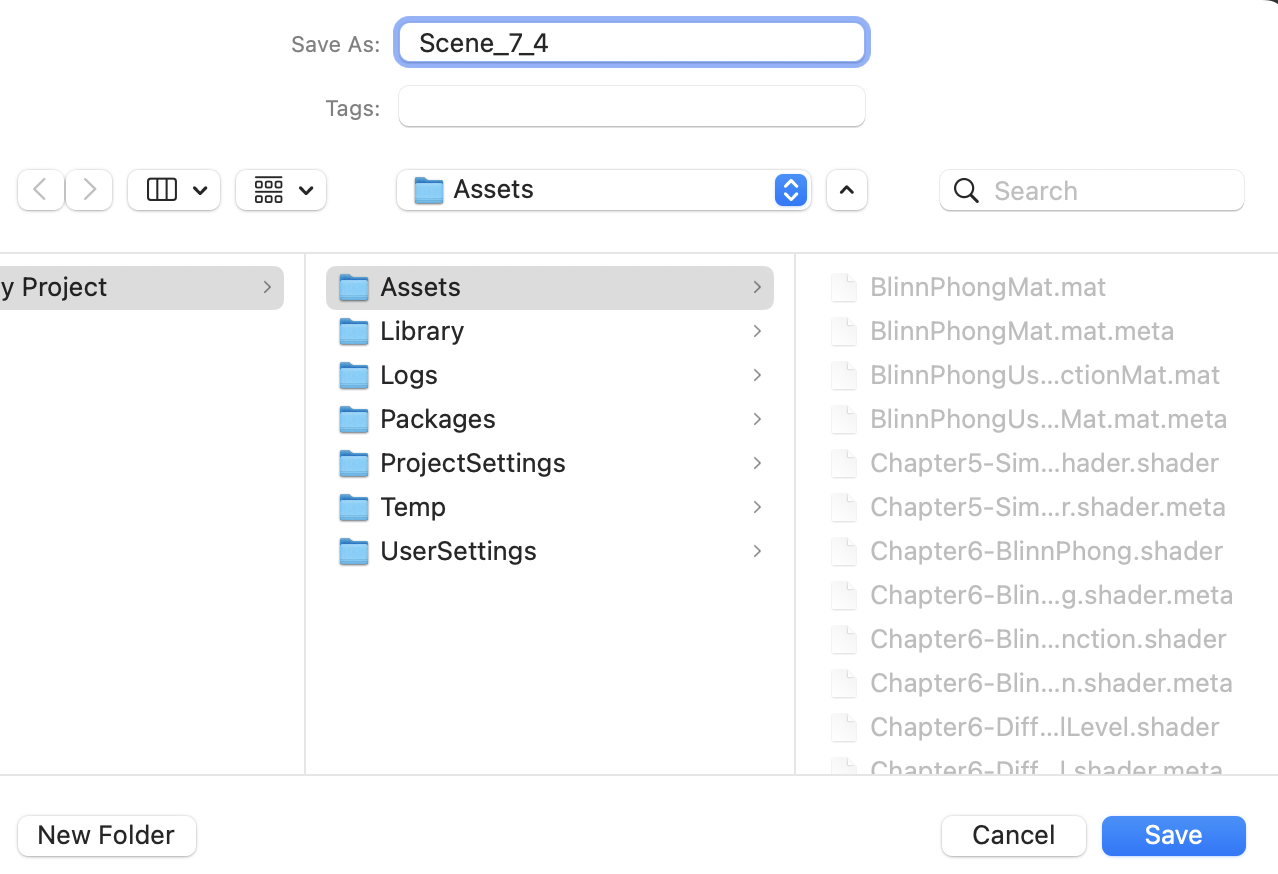Click into the Tags field
Viewport: 1278px width, 874px height.
pos(632,107)
